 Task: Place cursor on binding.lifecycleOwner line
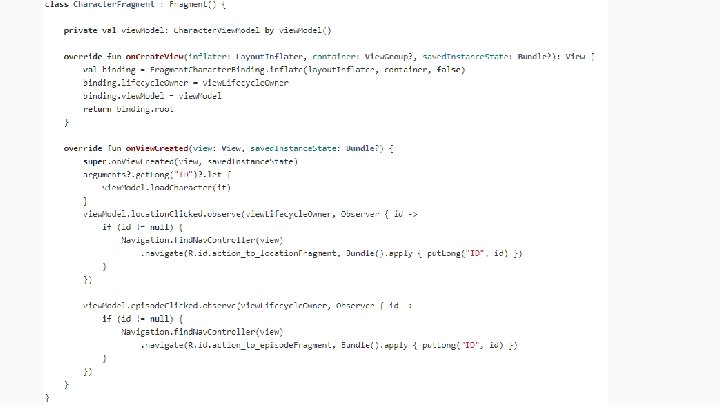pos(186,83)
